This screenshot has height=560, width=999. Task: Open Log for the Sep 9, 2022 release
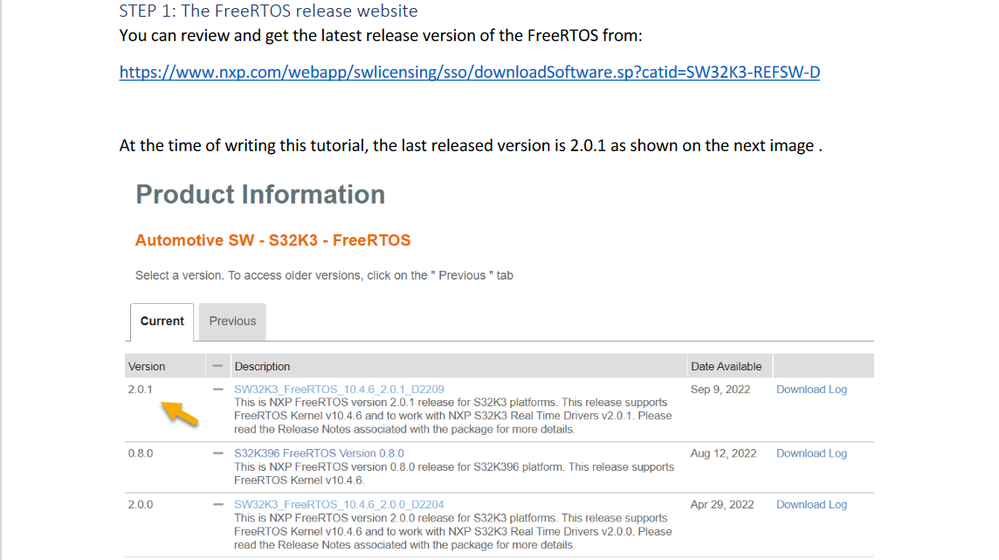pos(838,390)
